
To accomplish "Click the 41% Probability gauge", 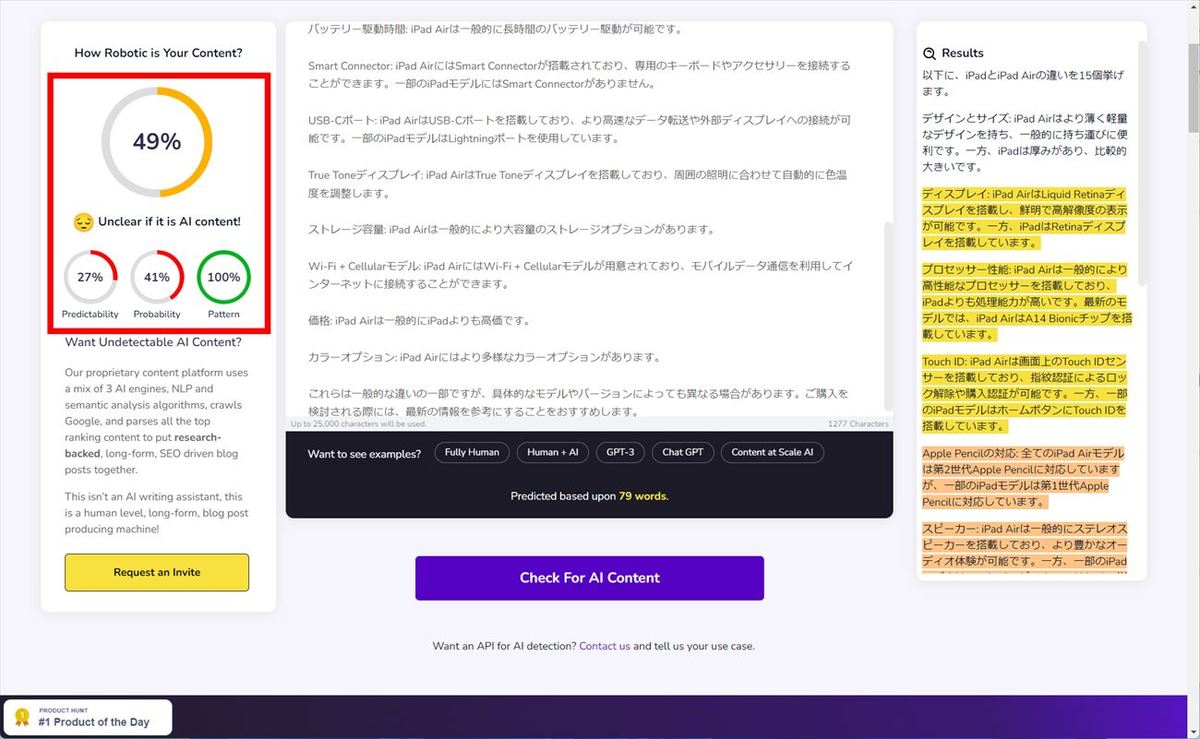I will [x=157, y=277].
